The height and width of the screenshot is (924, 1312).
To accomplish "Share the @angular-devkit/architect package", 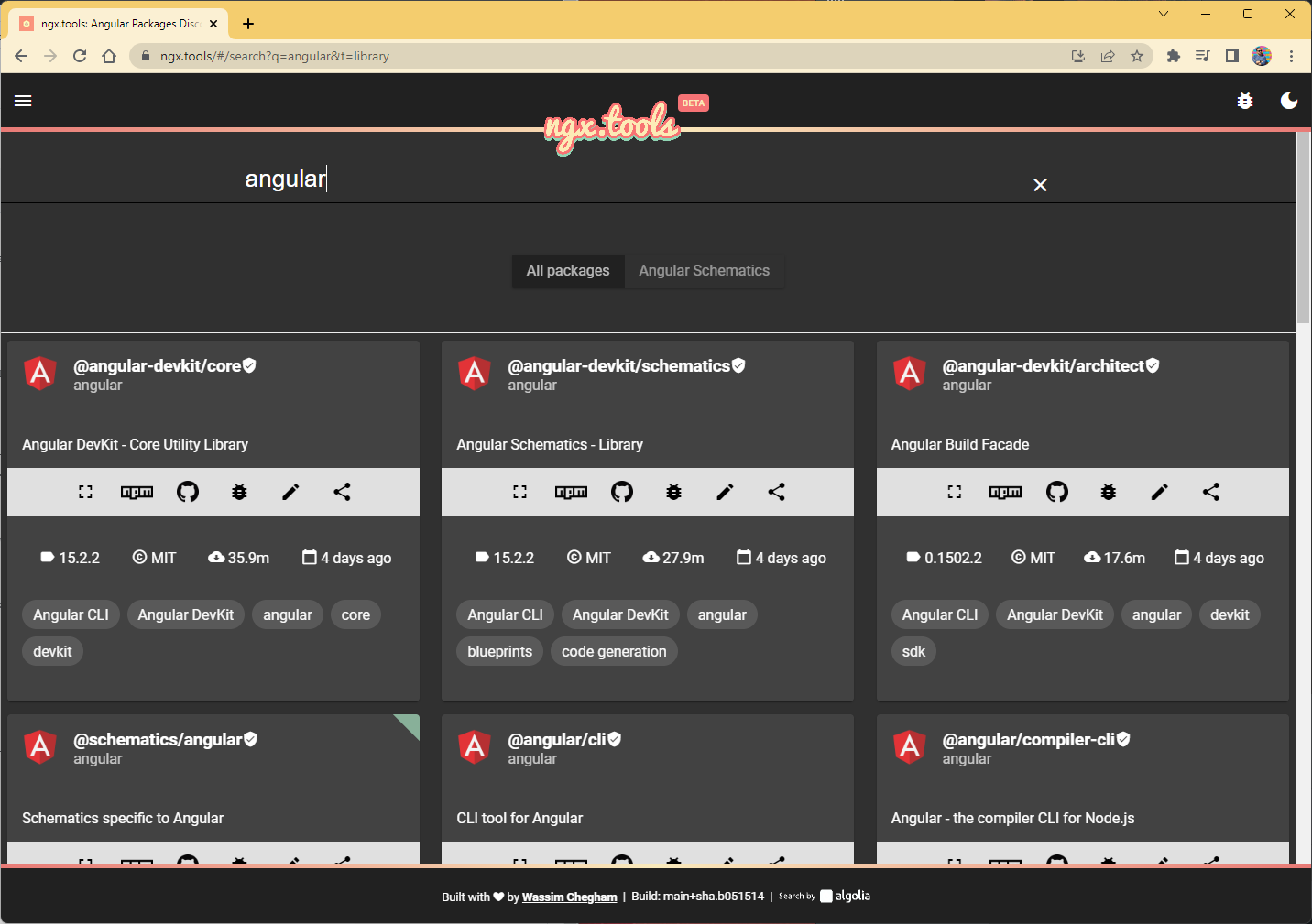I will tap(1211, 492).
